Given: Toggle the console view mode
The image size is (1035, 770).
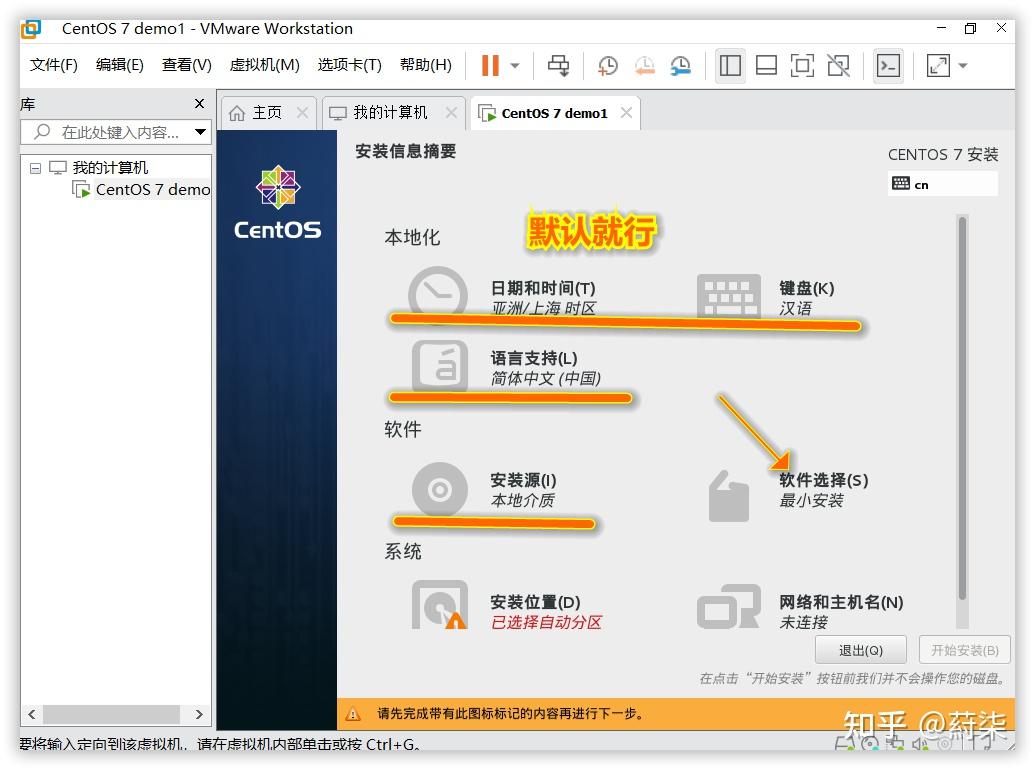Looking at the screenshot, I should 887,65.
